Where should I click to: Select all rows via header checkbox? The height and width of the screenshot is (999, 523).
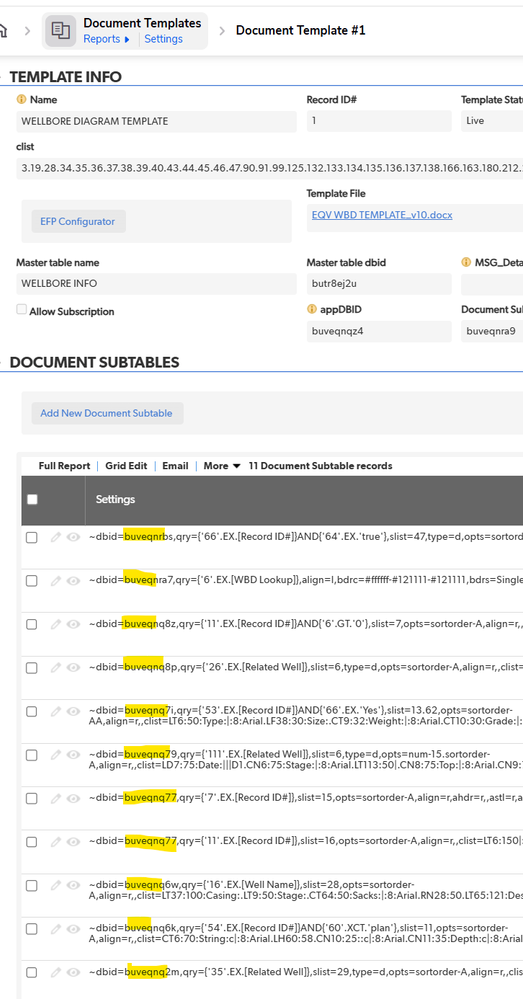[x=32, y=500]
